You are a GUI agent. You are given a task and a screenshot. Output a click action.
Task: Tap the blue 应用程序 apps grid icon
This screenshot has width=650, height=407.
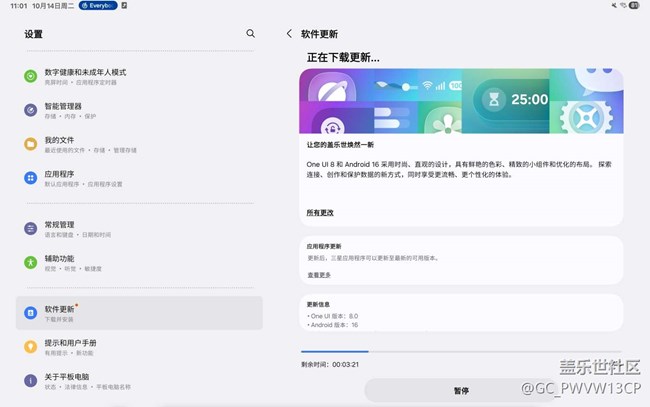pyautogui.click(x=31, y=178)
